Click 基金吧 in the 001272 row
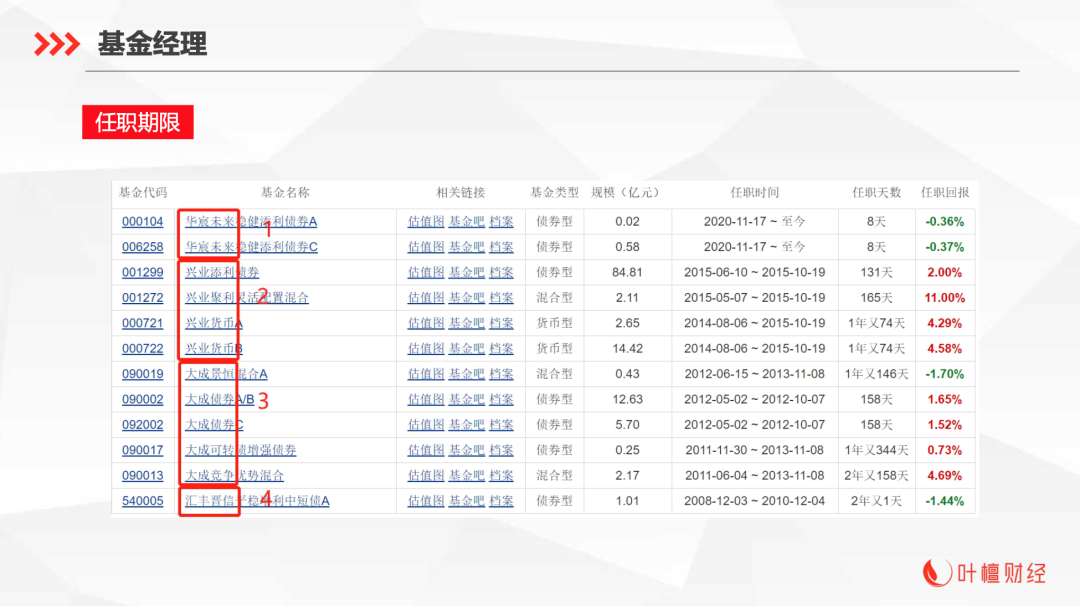Image resolution: width=1080 pixels, height=606 pixels. click(466, 298)
